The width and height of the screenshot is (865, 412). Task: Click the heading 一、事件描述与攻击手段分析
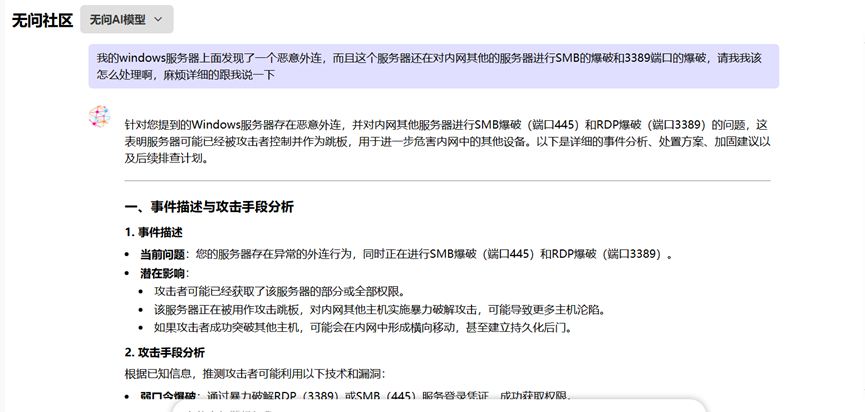209,207
